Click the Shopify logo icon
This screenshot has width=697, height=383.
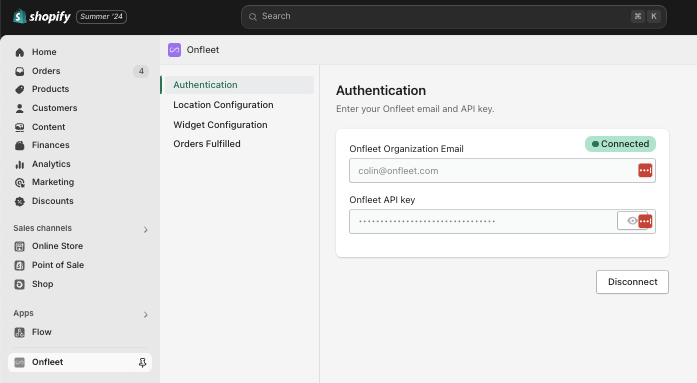20,17
